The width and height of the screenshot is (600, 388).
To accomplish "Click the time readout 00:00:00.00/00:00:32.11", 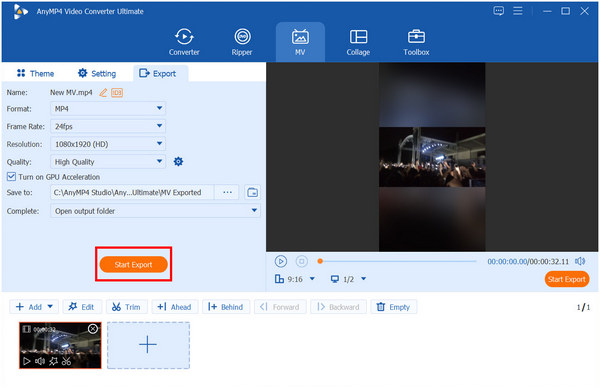I will point(528,261).
